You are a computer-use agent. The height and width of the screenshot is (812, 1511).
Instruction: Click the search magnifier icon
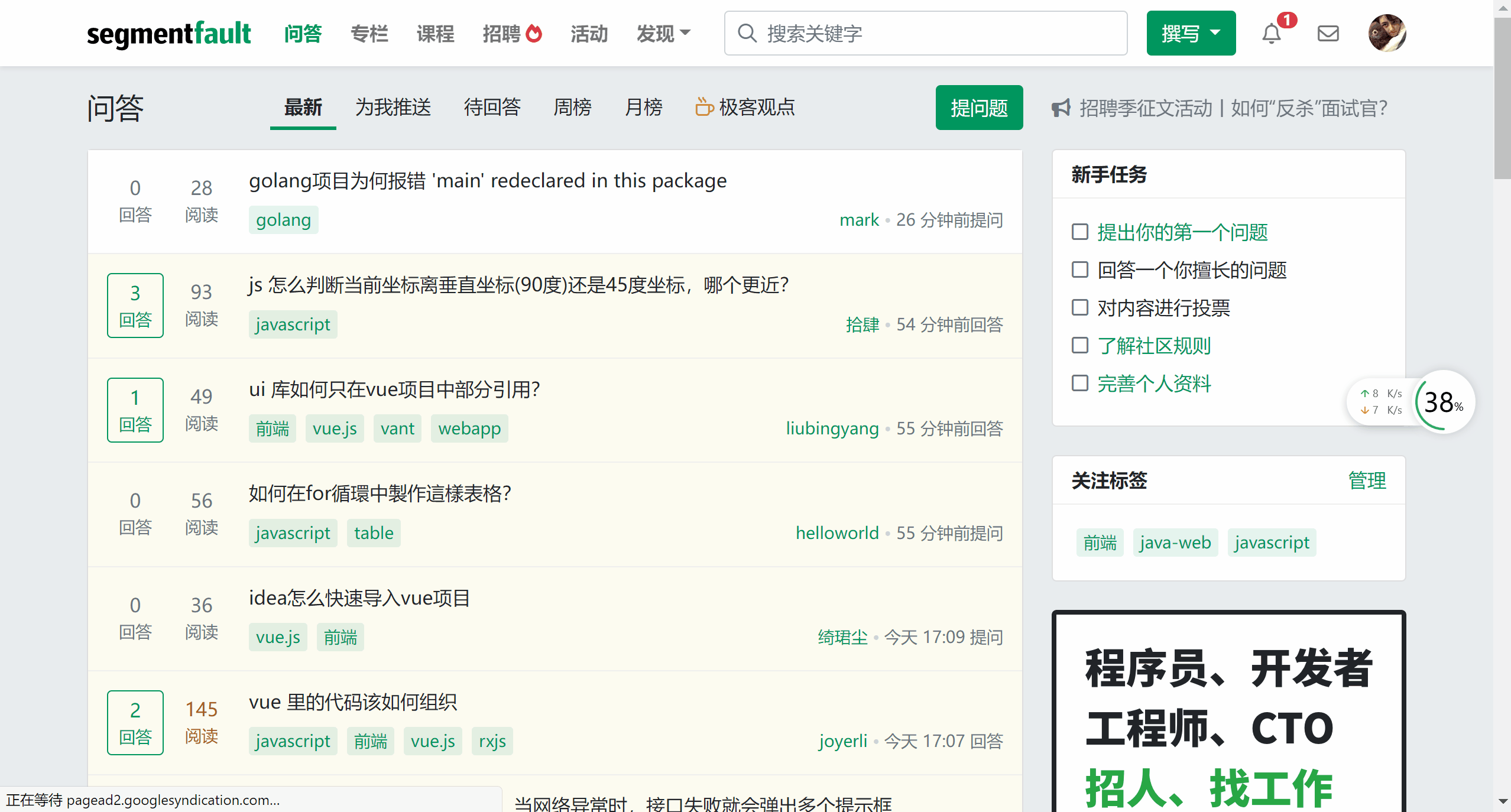(x=747, y=33)
